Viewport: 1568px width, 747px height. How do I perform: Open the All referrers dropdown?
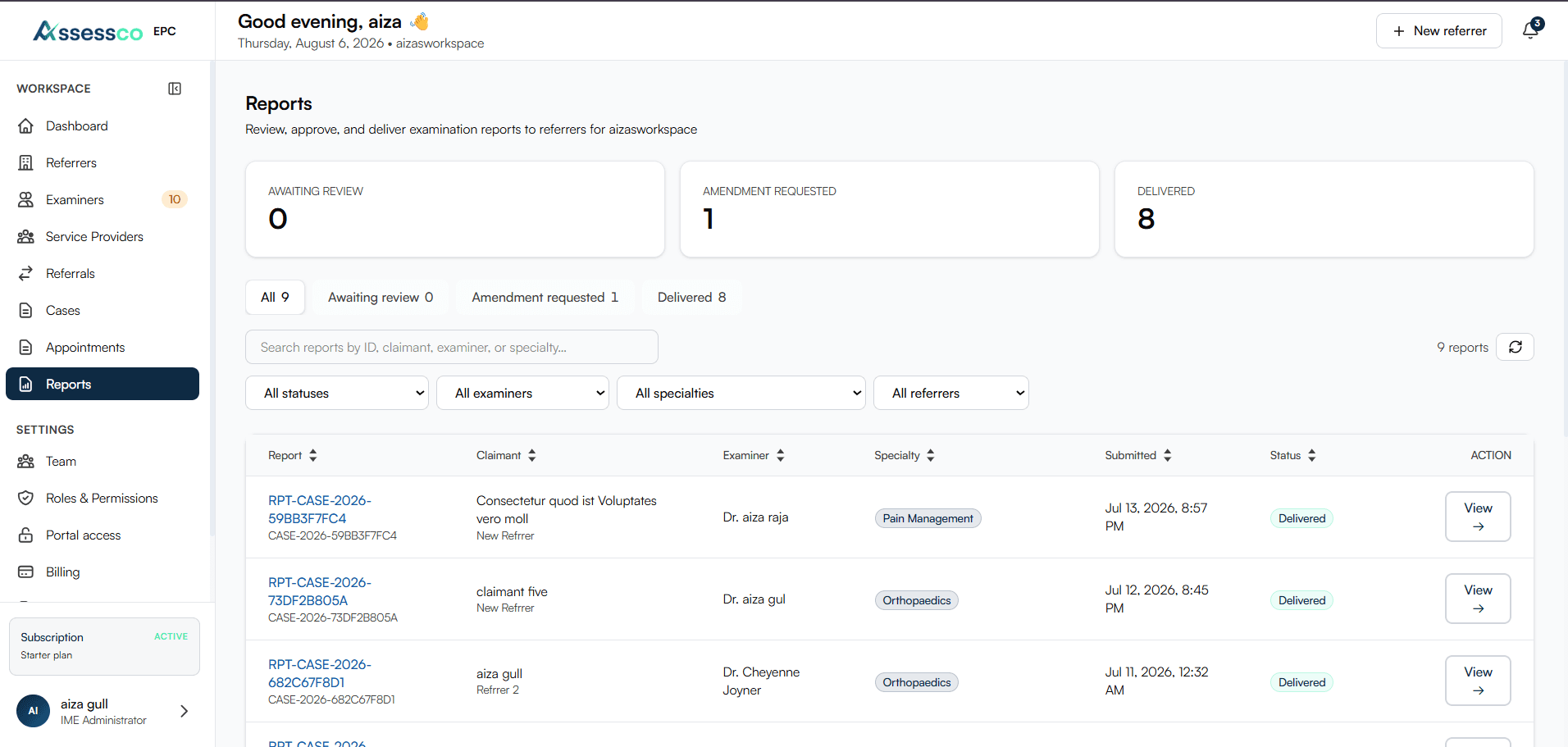[x=951, y=393]
